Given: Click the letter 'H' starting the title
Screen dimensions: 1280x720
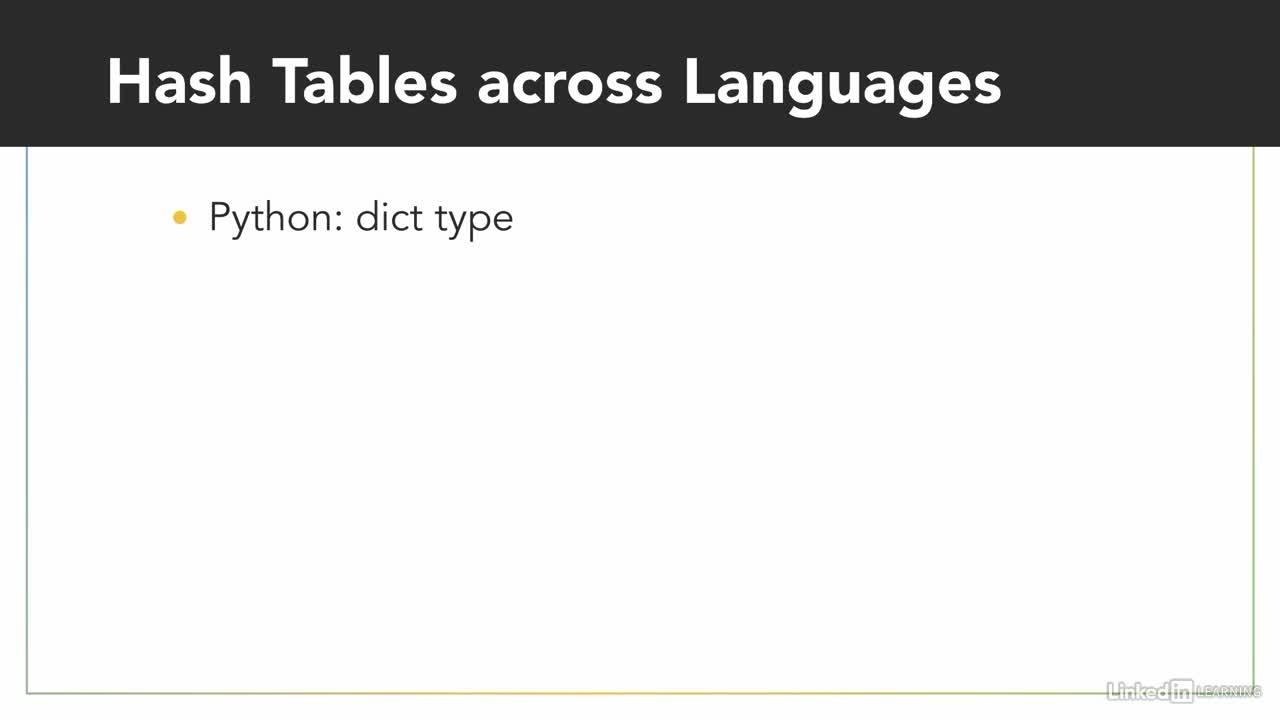Looking at the screenshot, I should tap(127, 81).
